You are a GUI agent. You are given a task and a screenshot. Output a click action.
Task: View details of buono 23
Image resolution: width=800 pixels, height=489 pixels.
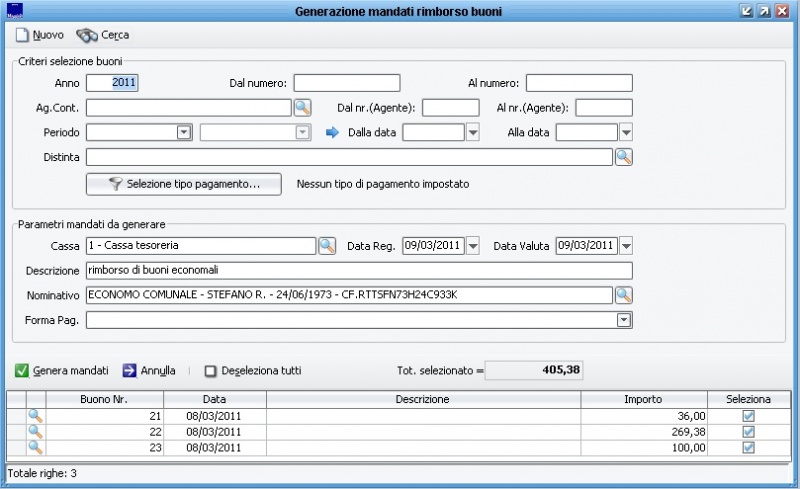click(x=36, y=448)
